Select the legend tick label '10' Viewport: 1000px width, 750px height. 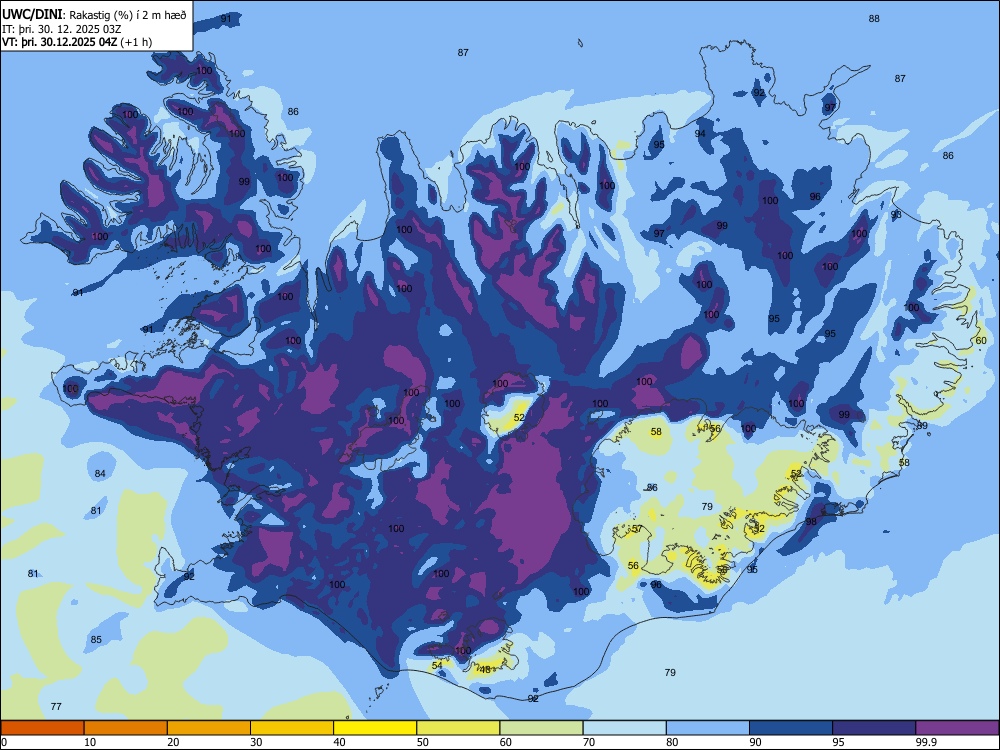tap(90, 742)
